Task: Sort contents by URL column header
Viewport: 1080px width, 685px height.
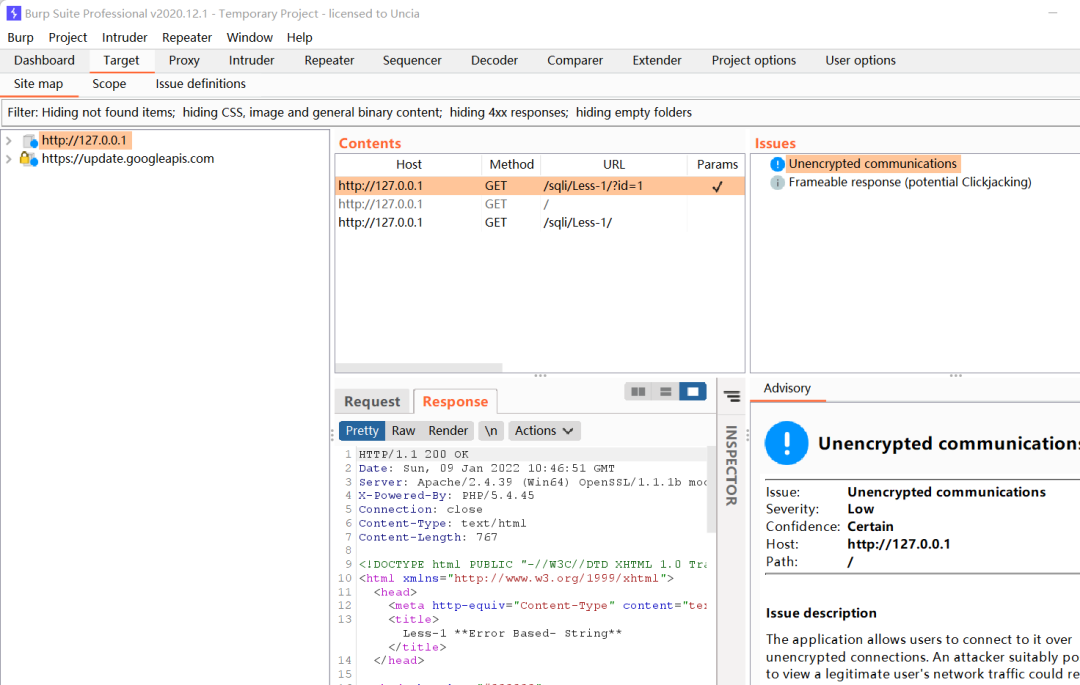Action: click(614, 165)
